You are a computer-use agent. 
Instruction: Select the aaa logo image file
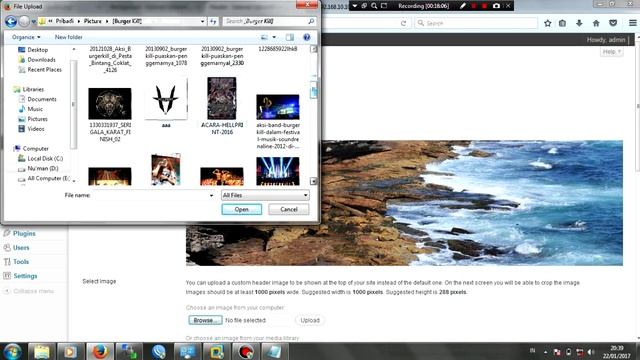tap(166, 103)
